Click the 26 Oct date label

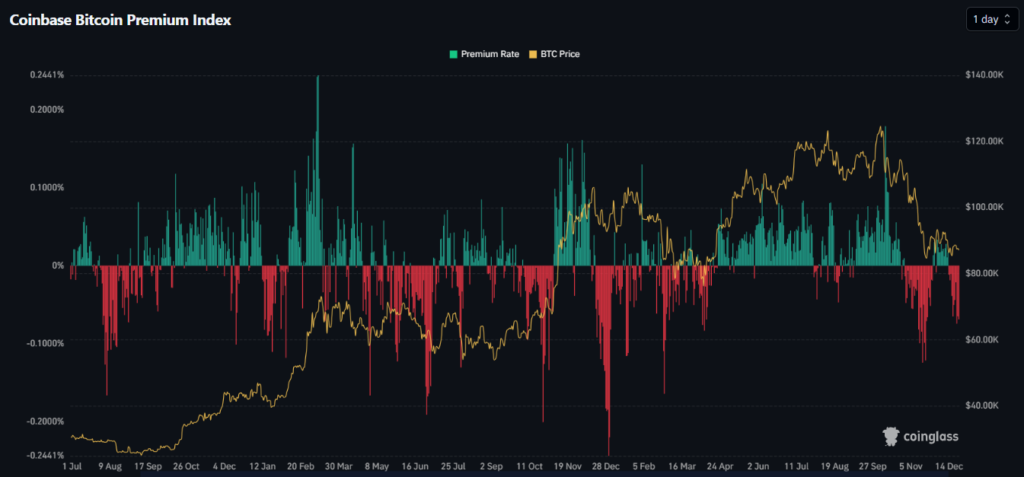coord(186,467)
